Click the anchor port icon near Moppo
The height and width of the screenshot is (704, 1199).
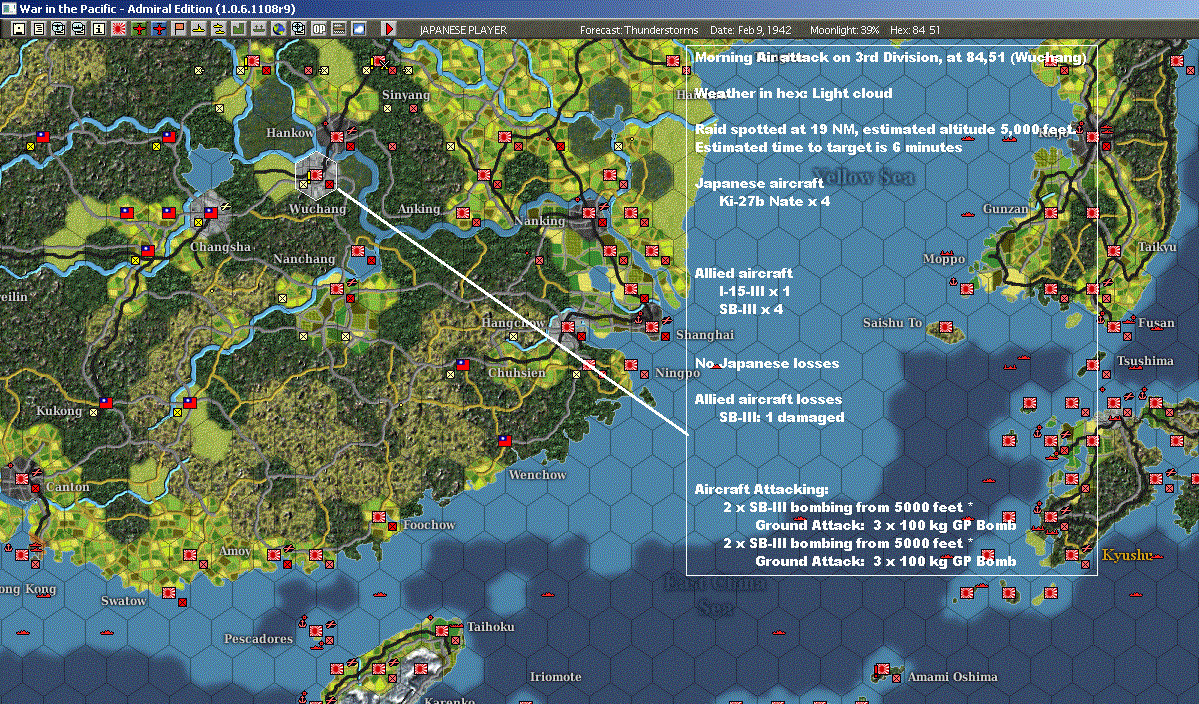954,281
